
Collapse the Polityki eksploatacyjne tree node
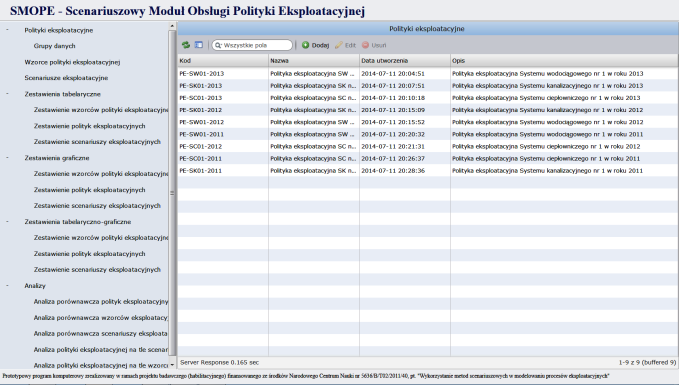coord(7,30)
